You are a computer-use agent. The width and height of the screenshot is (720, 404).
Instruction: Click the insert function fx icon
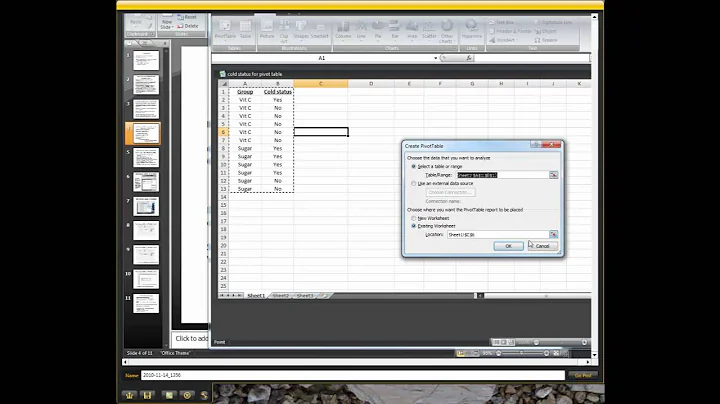468,58
